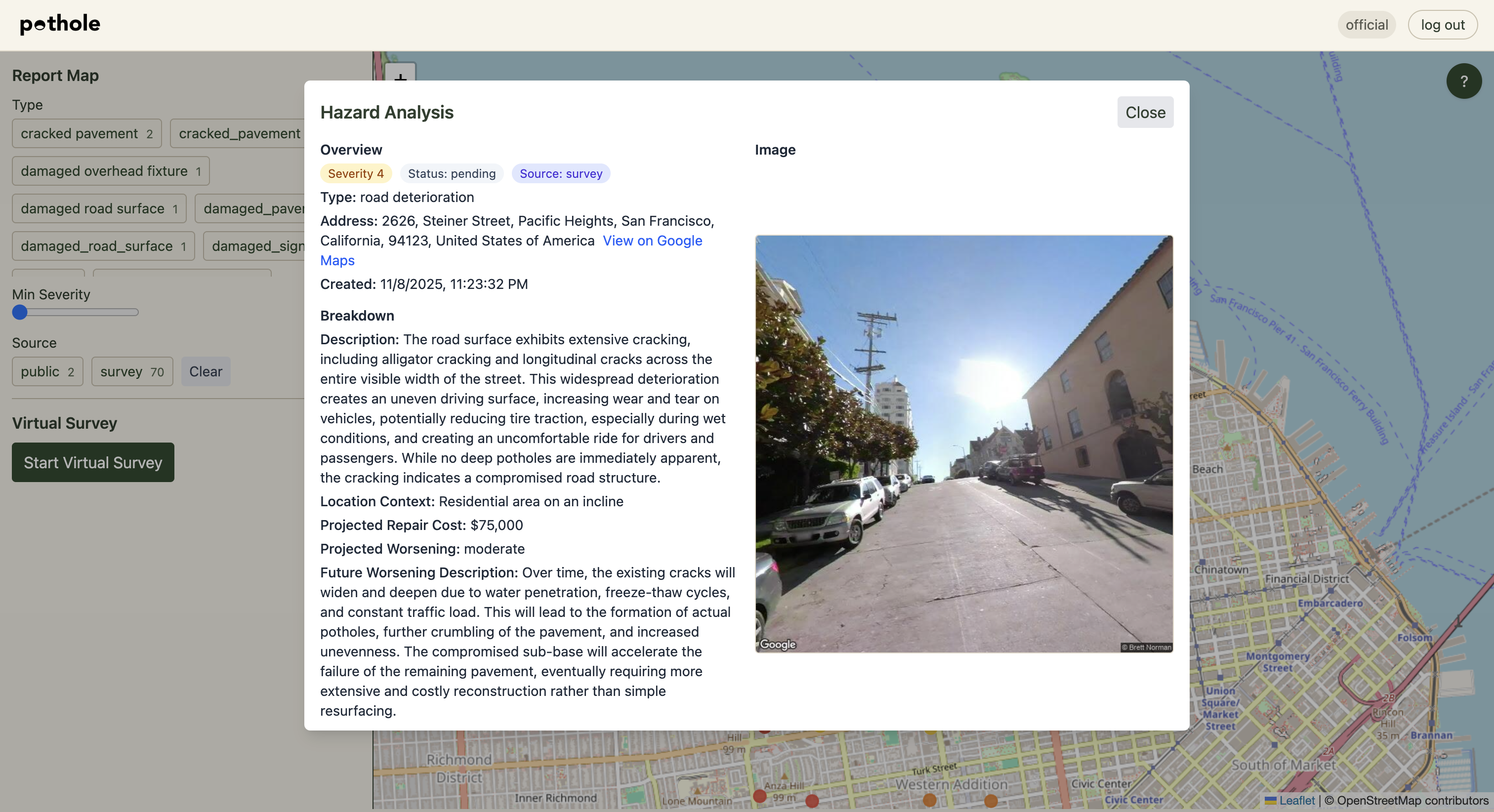
Task: Click the red map marker near Anza Hill
Action: [760, 796]
